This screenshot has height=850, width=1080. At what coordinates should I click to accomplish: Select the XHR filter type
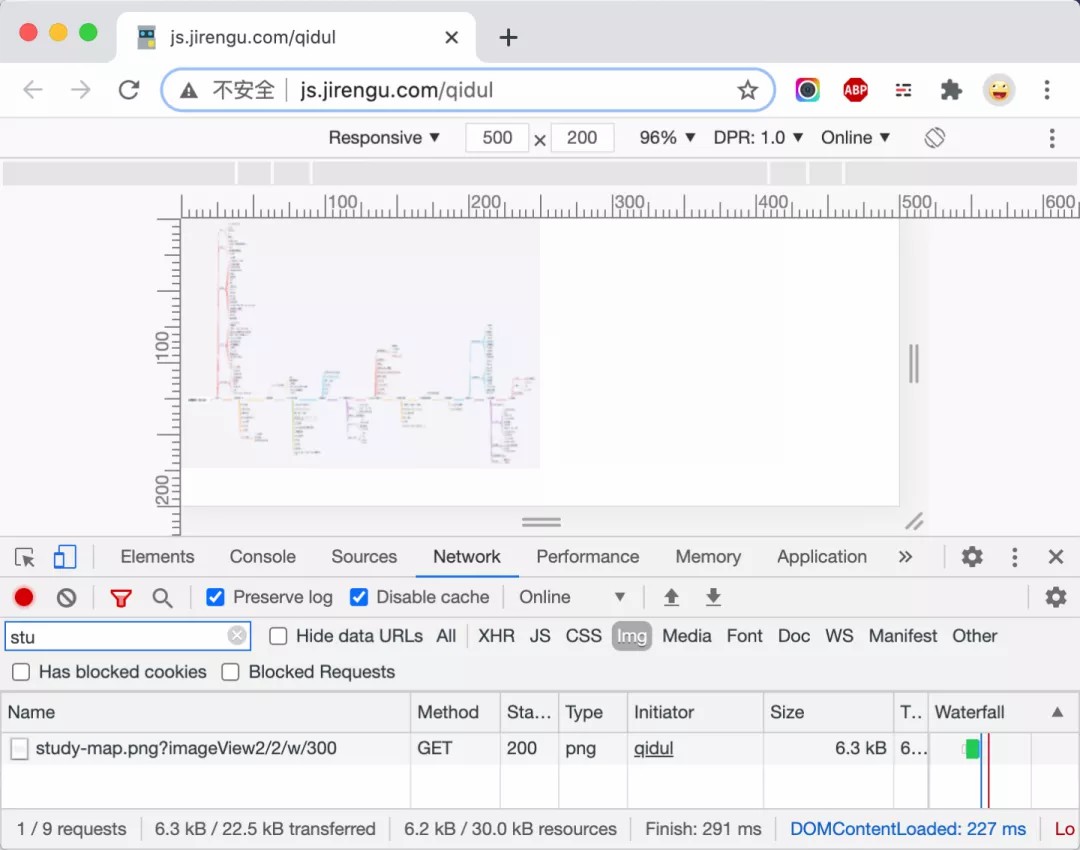(496, 636)
